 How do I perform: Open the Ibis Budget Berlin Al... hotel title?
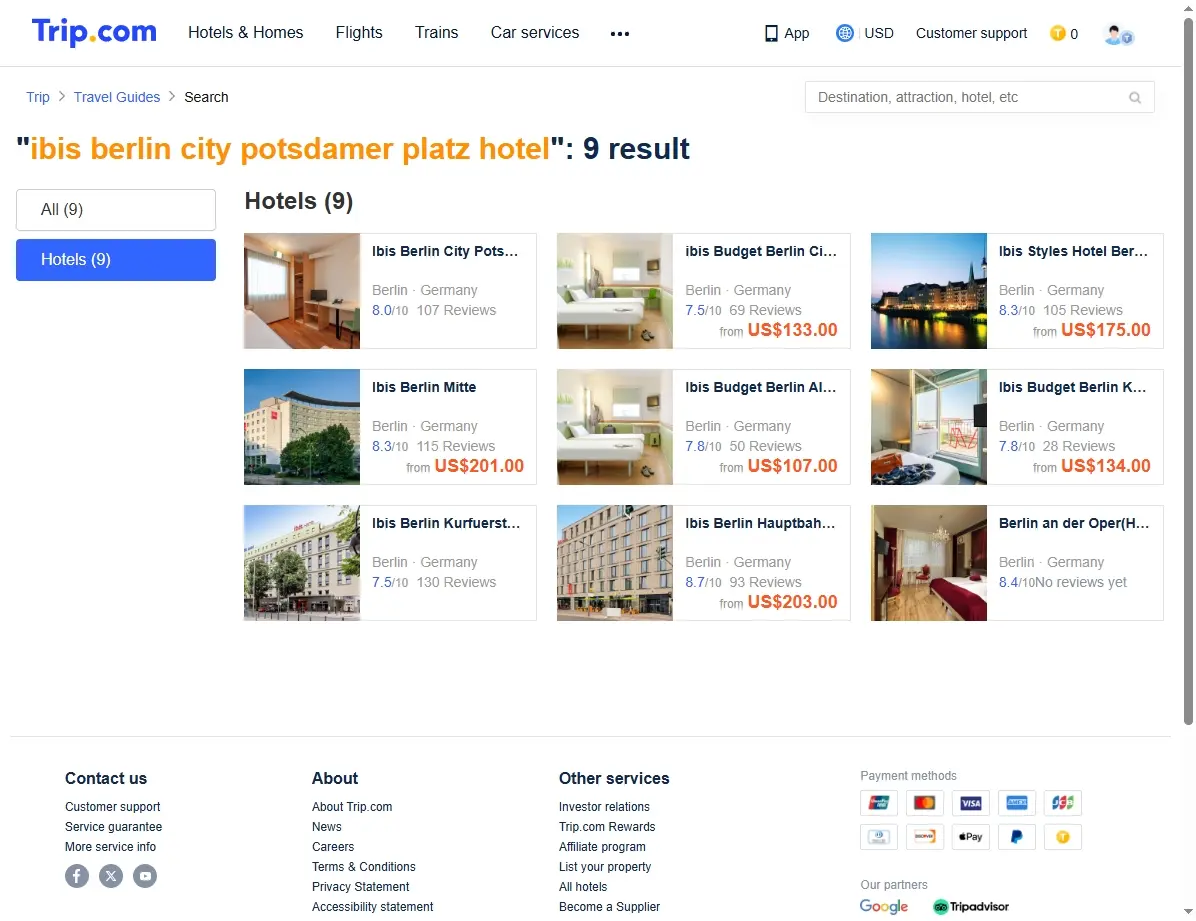tap(760, 388)
